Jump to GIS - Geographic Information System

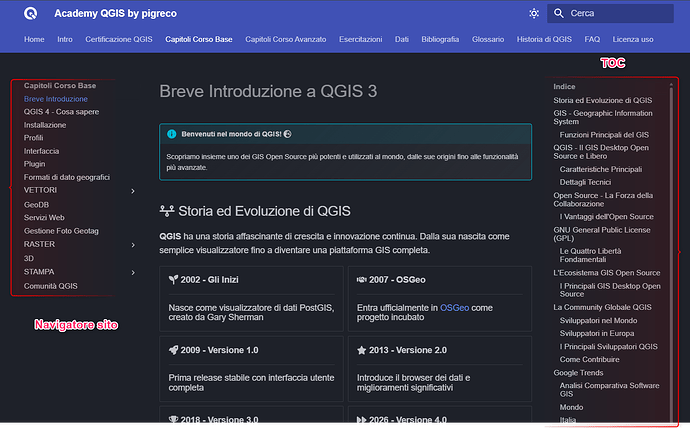[x=603, y=117]
